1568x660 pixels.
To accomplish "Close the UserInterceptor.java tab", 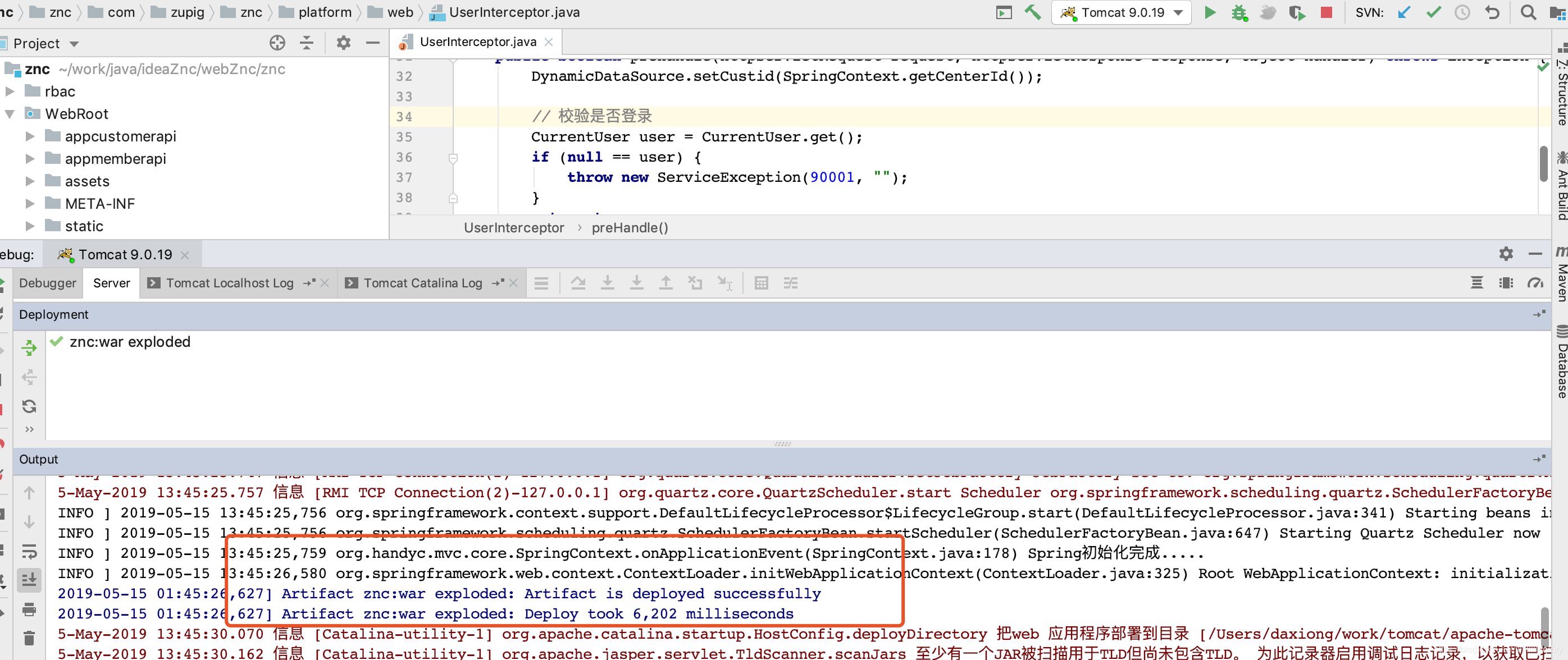I will pyautogui.click(x=549, y=42).
